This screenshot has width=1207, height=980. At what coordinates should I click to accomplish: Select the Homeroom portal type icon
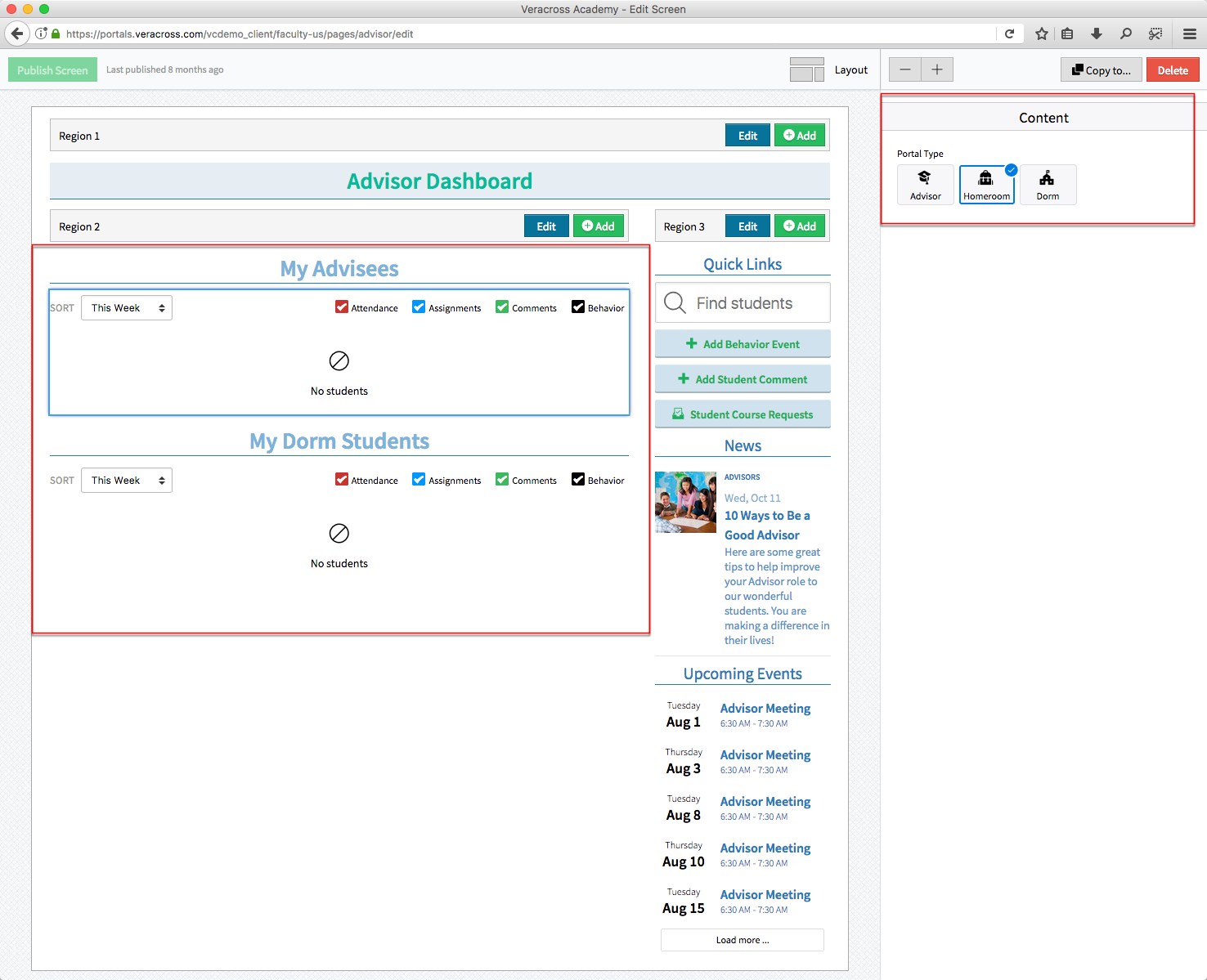986,184
